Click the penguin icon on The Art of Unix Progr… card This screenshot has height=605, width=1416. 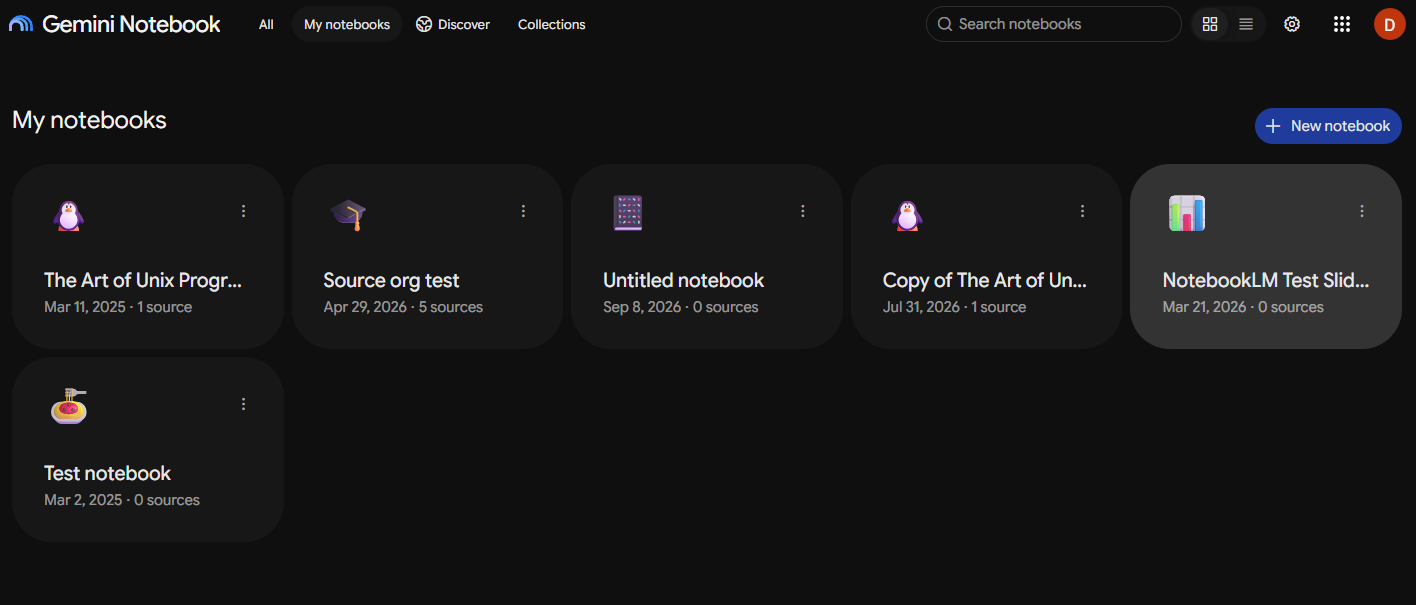point(68,215)
